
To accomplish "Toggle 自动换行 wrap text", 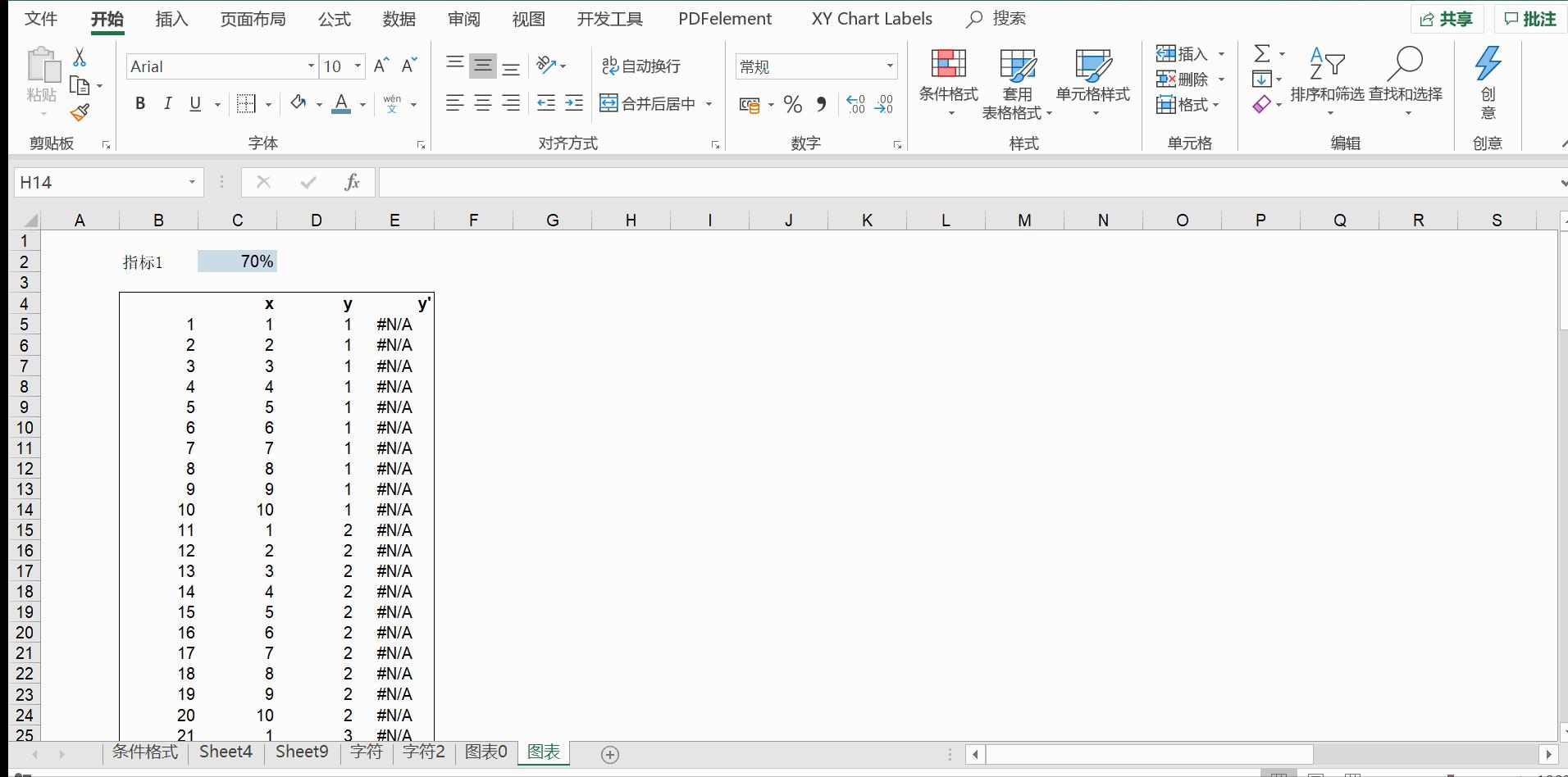I will click(x=643, y=66).
